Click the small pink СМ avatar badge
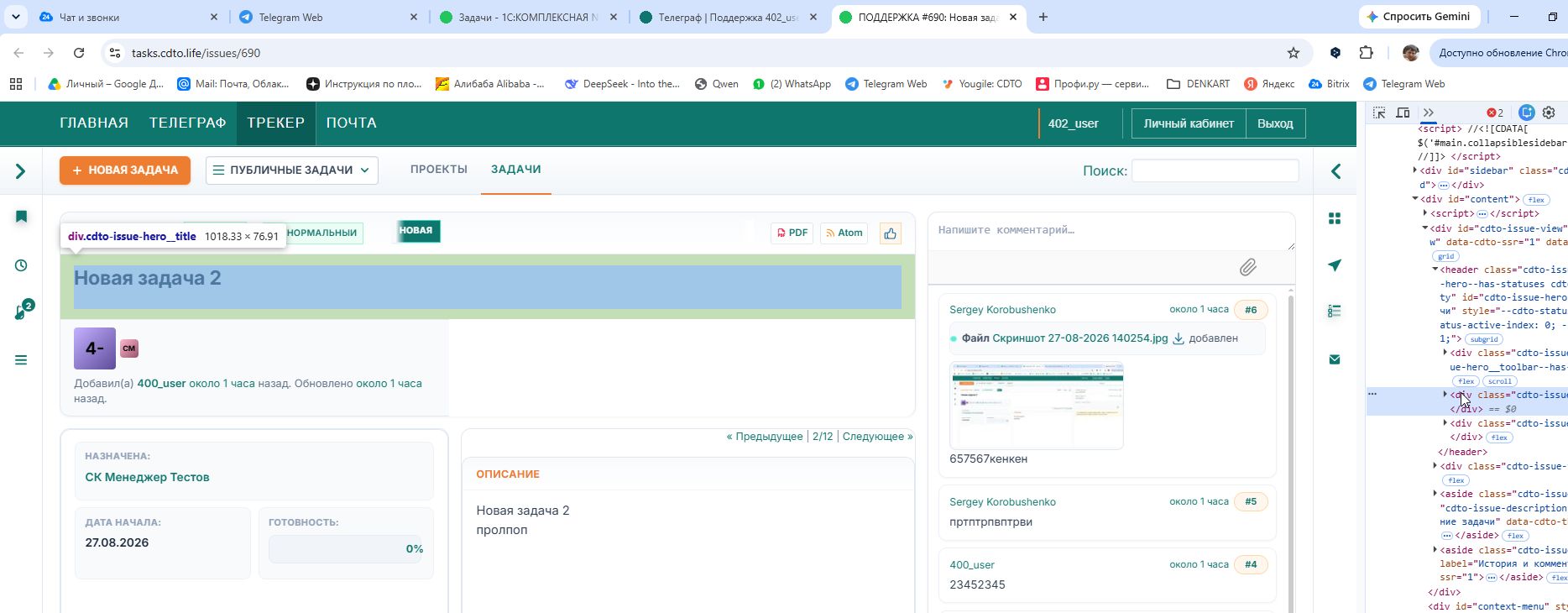The width and height of the screenshot is (1568, 613). 129,348
